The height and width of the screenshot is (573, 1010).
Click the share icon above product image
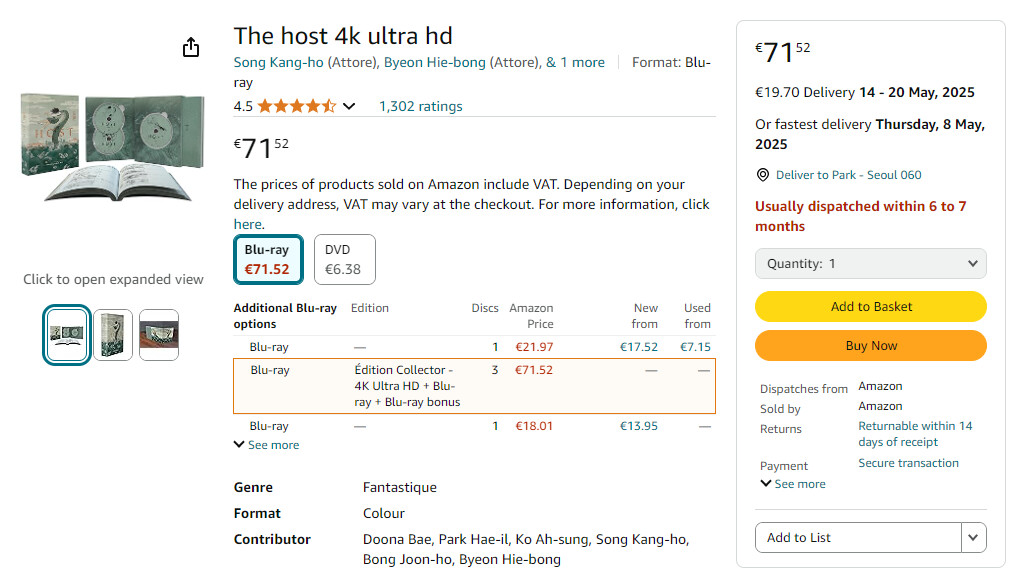[191, 47]
